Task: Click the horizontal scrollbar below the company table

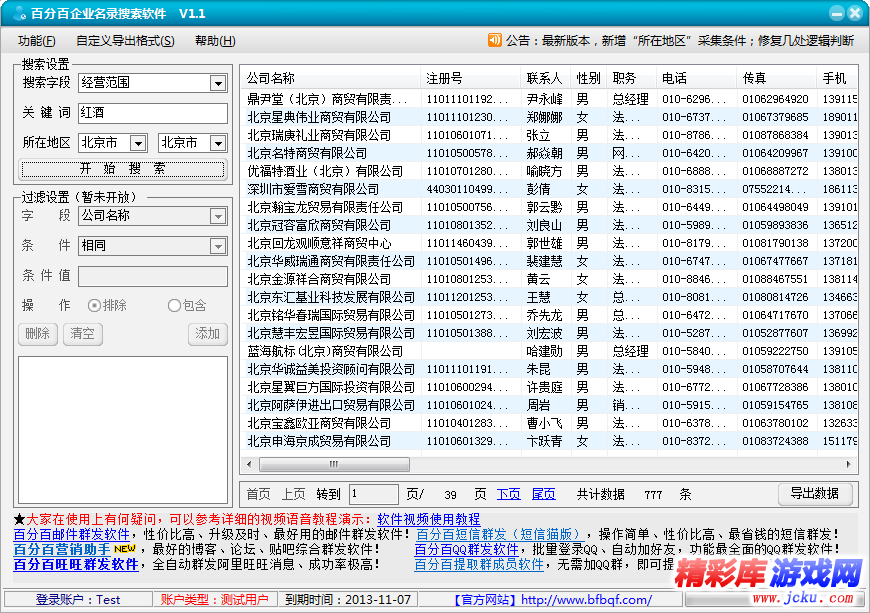Action: pyautogui.click(x=335, y=465)
